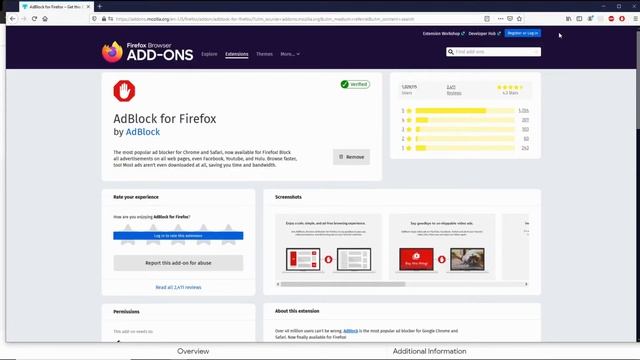Click the 1 star rating bar
This screenshot has width=640, height=360.
465,148
